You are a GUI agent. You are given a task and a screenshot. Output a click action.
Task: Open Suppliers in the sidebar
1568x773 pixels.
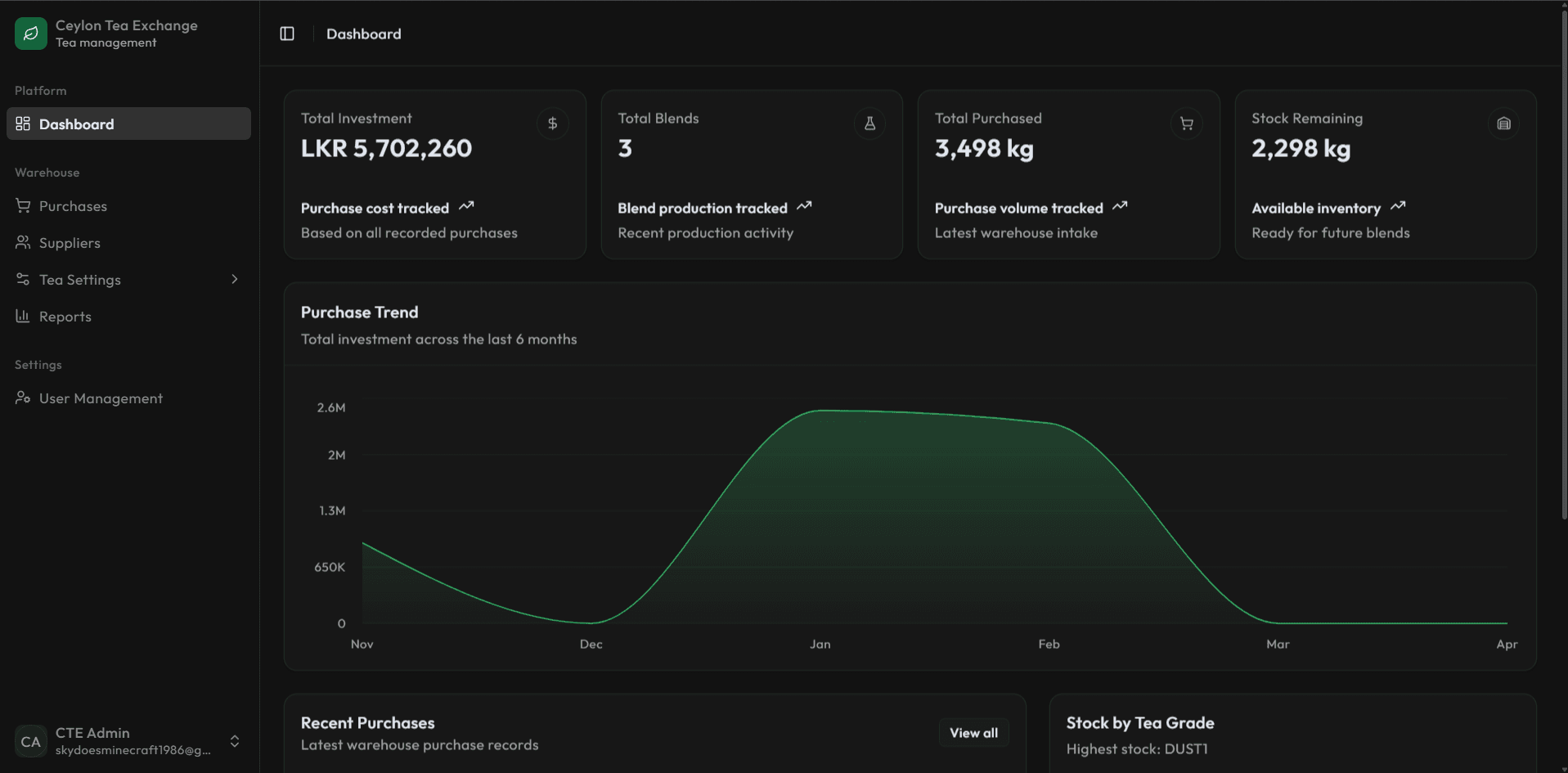pos(70,243)
